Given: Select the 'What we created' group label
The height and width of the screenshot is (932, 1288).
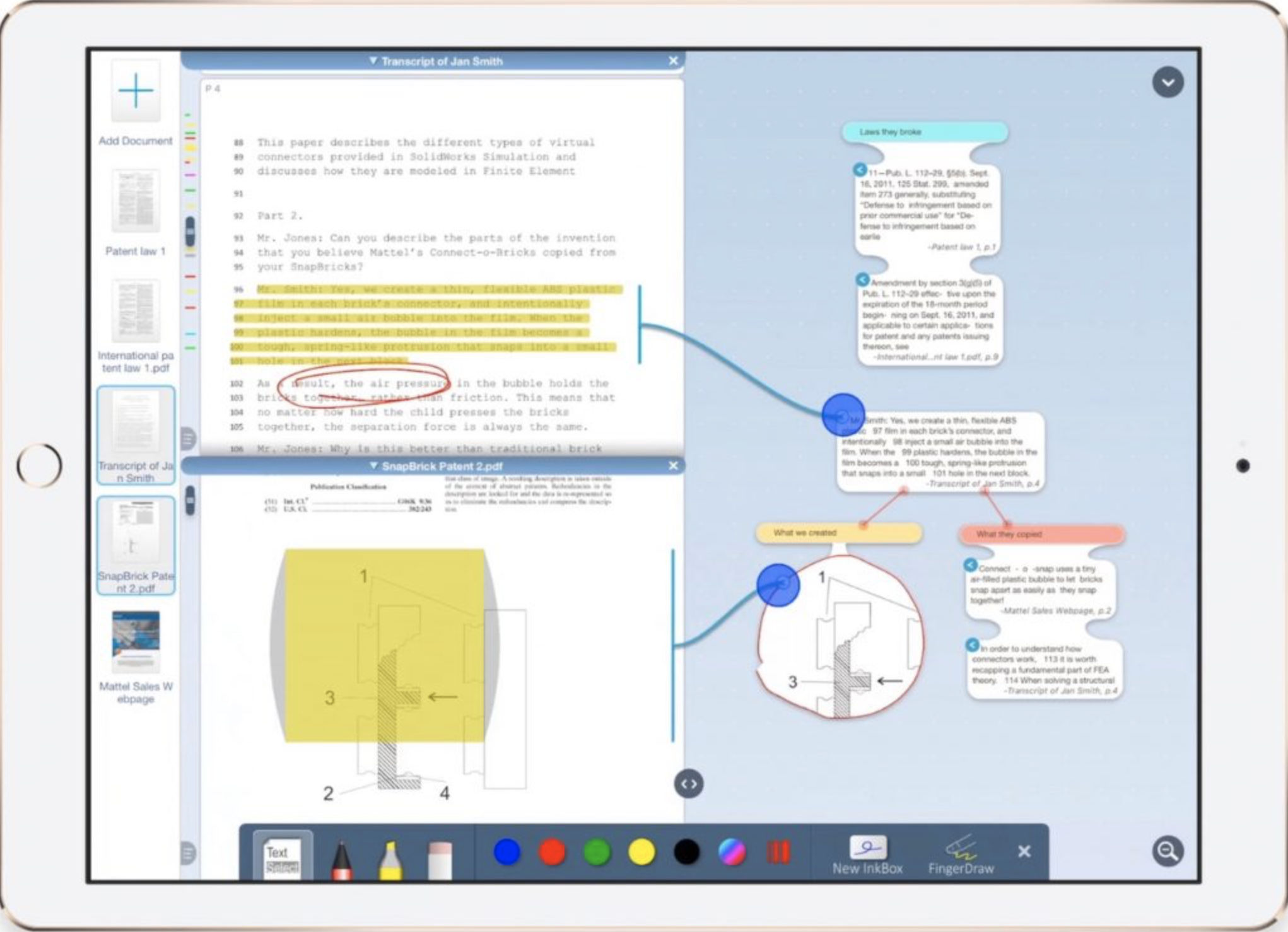Looking at the screenshot, I should click(839, 533).
